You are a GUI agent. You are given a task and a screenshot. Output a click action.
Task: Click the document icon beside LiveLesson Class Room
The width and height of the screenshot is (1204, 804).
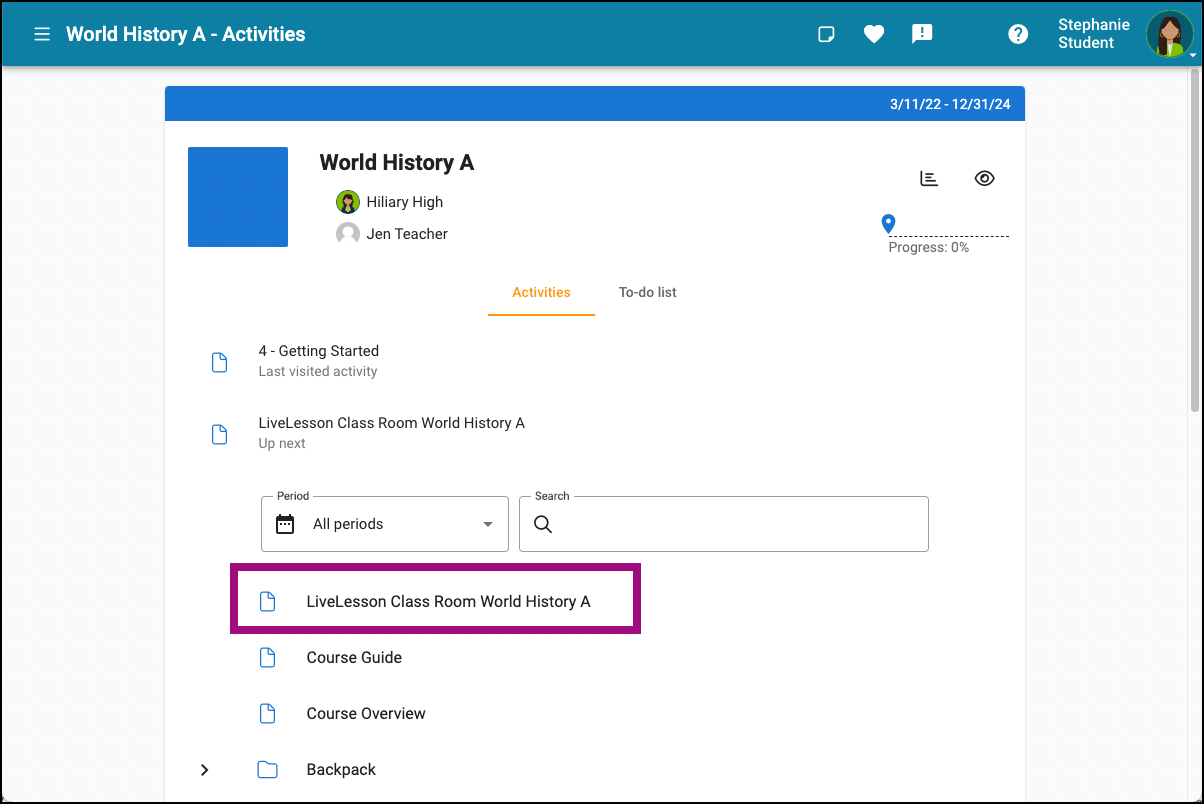coord(268,600)
